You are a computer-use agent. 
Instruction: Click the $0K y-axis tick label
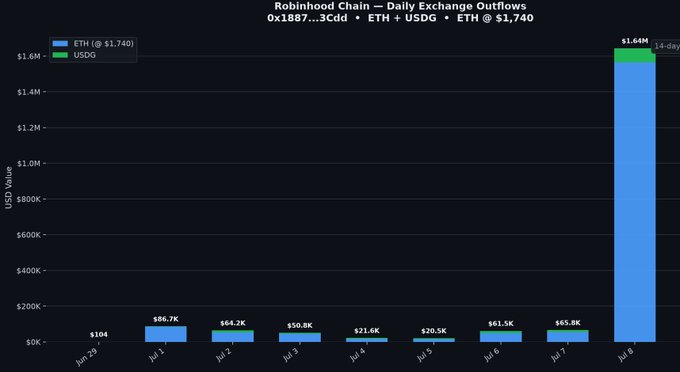tap(33, 342)
